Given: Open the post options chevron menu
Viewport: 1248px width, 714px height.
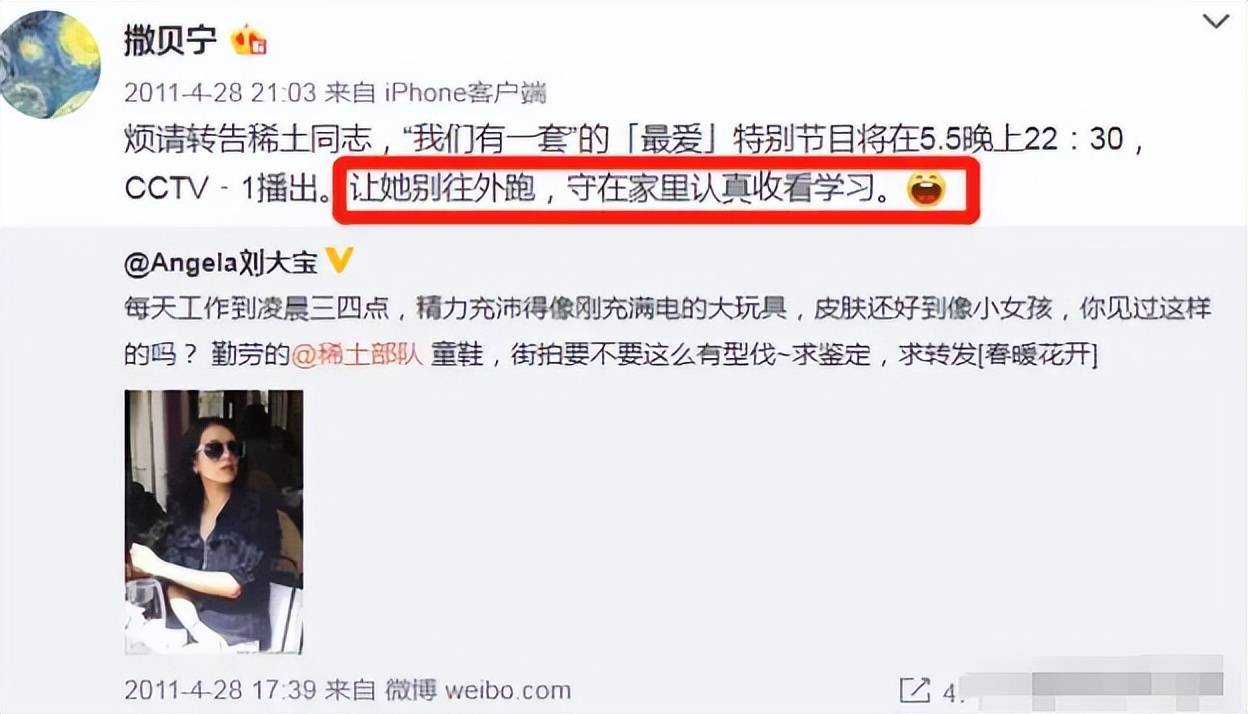Looking at the screenshot, I should (x=1215, y=20).
